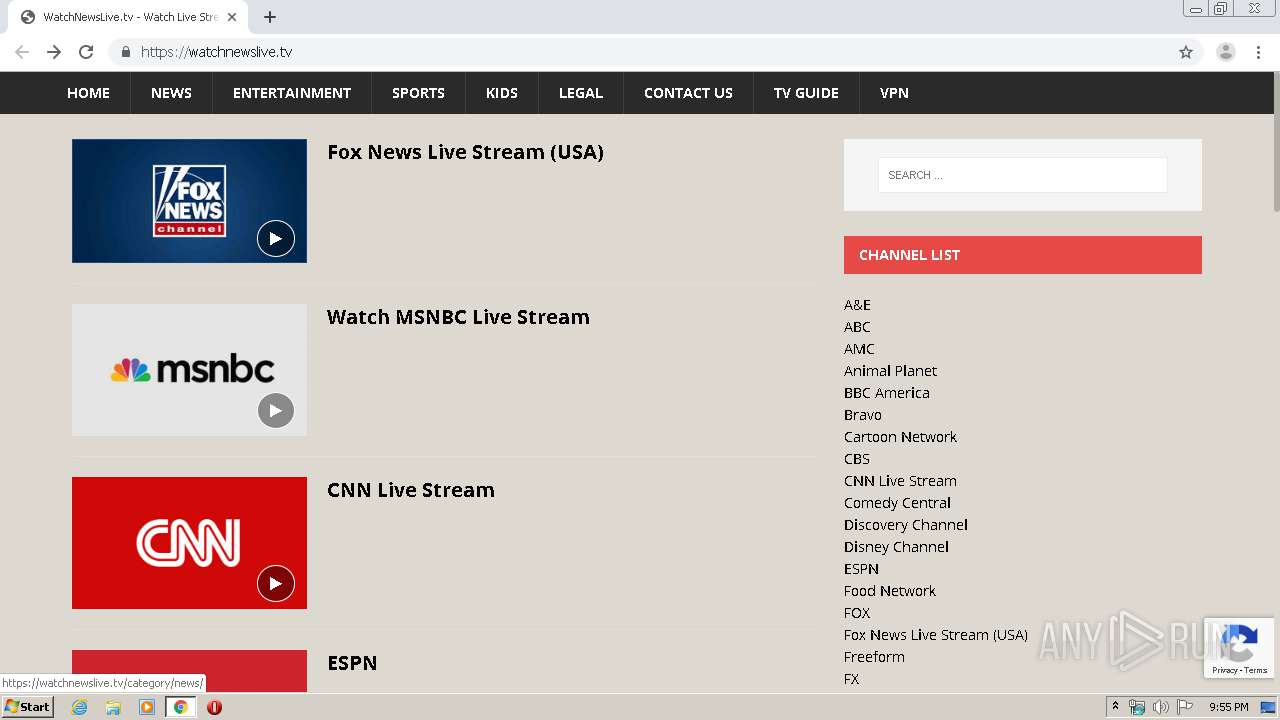Select Comedy Central in the channel list
The width and height of the screenshot is (1280, 720).
point(897,503)
